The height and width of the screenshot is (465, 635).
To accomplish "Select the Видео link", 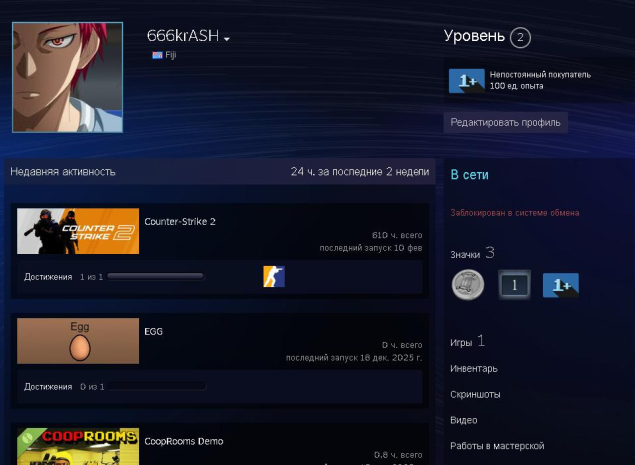I will coord(463,420).
